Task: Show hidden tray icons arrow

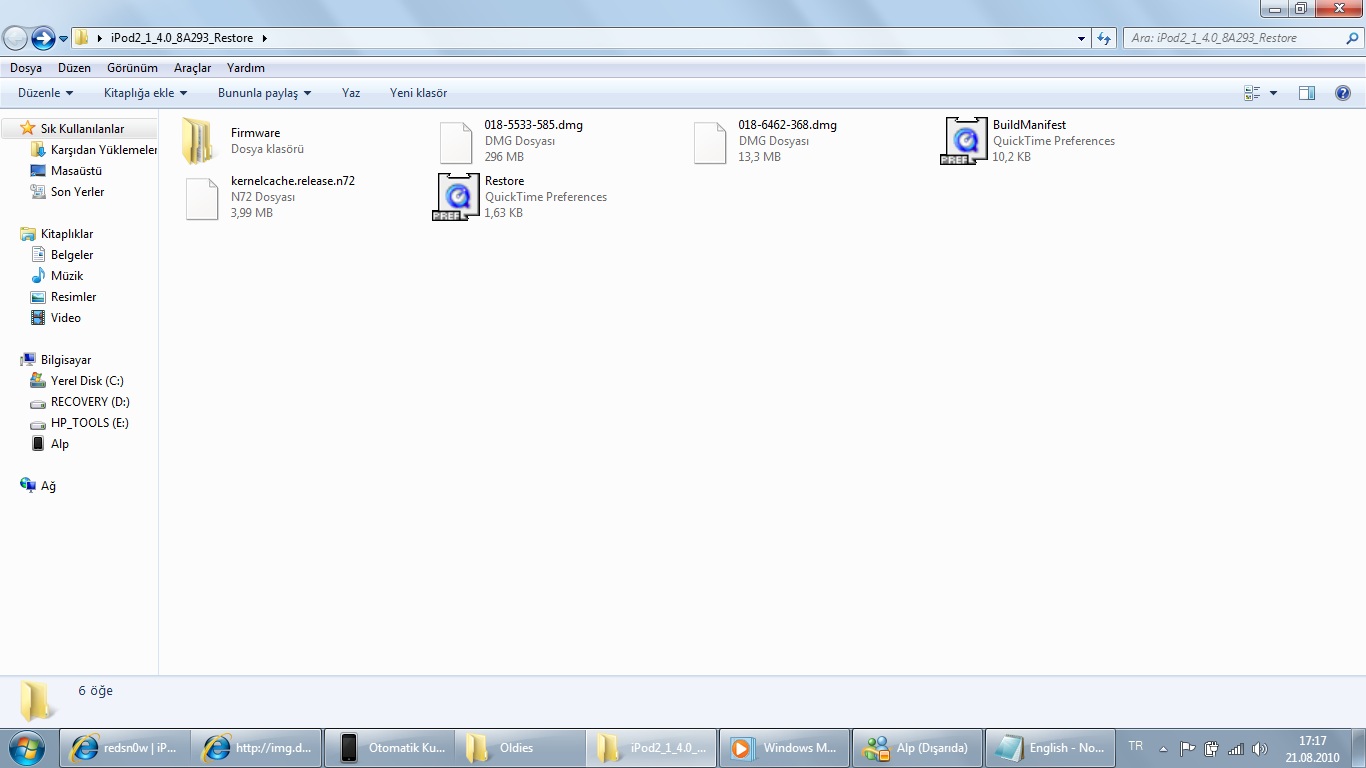Action: [x=1163, y=748]
